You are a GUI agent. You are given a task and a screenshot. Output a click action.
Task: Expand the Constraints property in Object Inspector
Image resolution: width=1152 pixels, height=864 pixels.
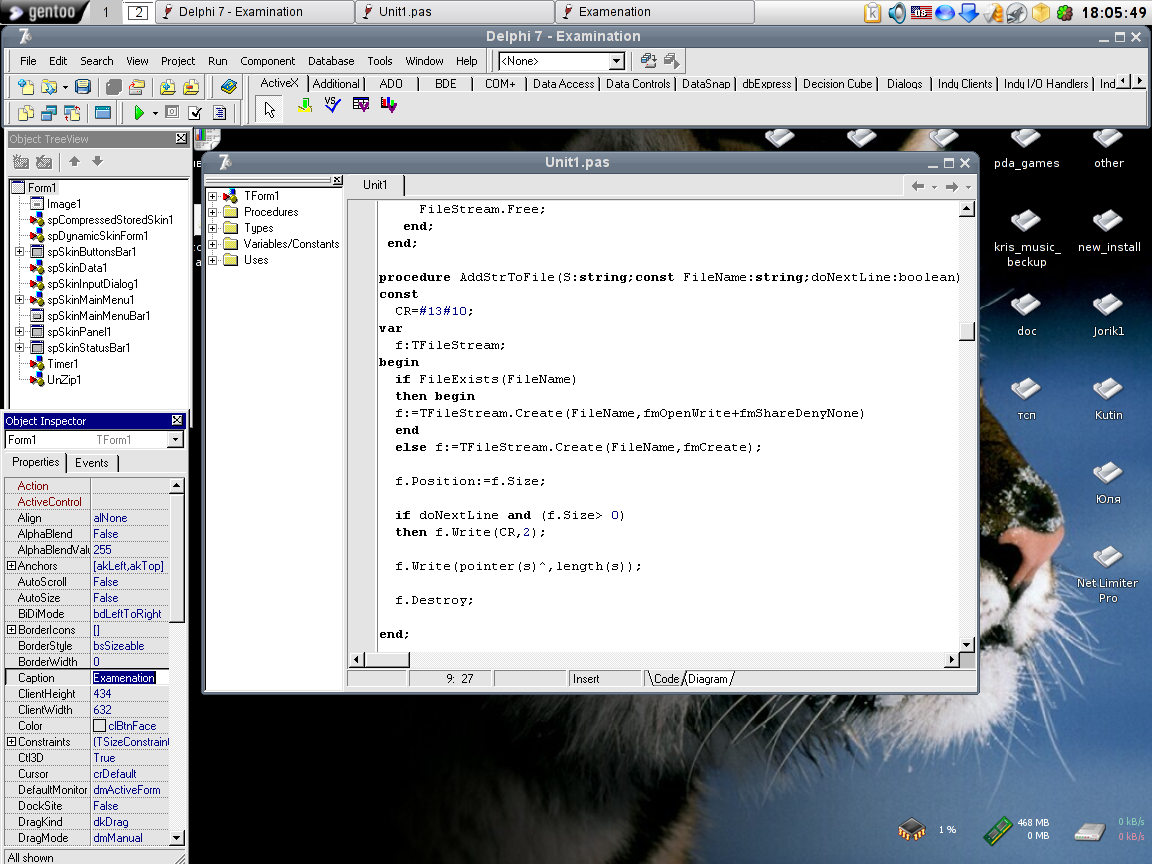tap(11, 742)
